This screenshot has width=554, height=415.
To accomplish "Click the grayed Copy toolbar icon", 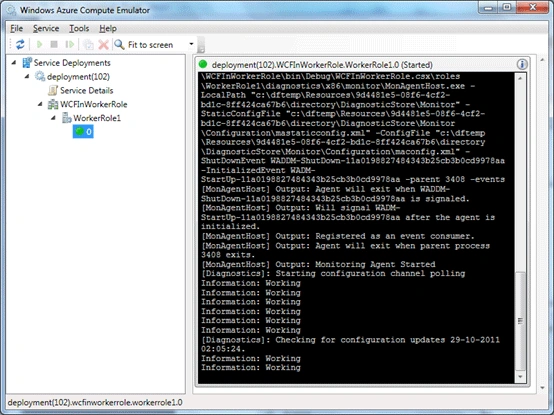I will click(88, 45).
